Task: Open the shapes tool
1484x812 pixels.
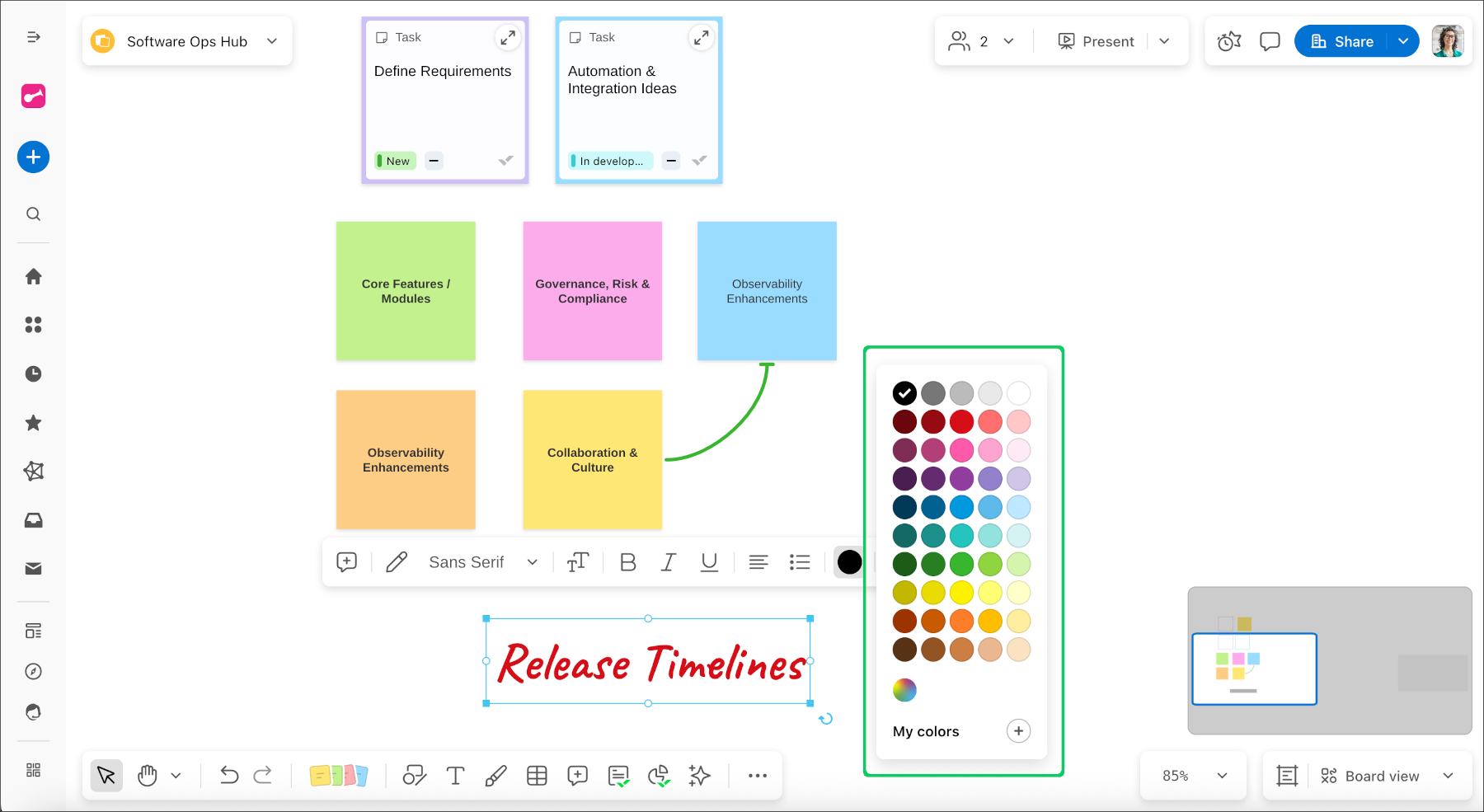Action: [x=414, y=775]
